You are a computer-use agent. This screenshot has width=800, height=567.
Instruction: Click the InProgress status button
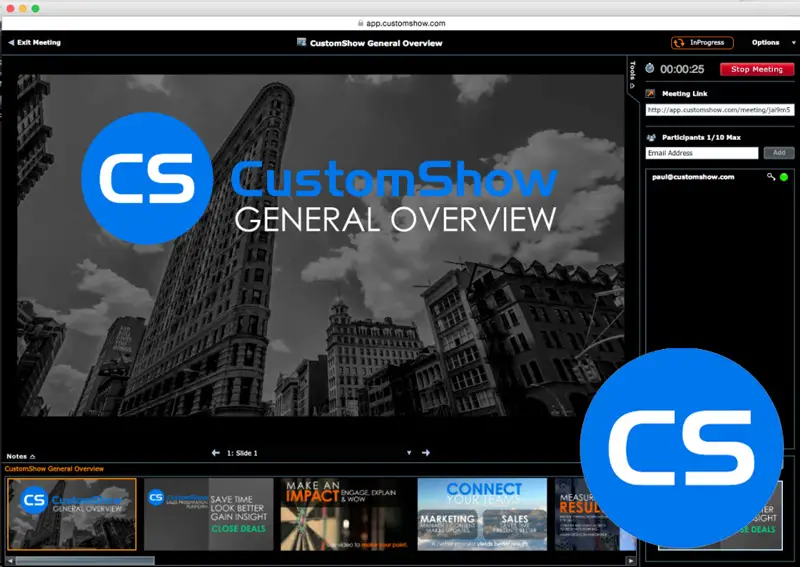[x=702, y=43]
